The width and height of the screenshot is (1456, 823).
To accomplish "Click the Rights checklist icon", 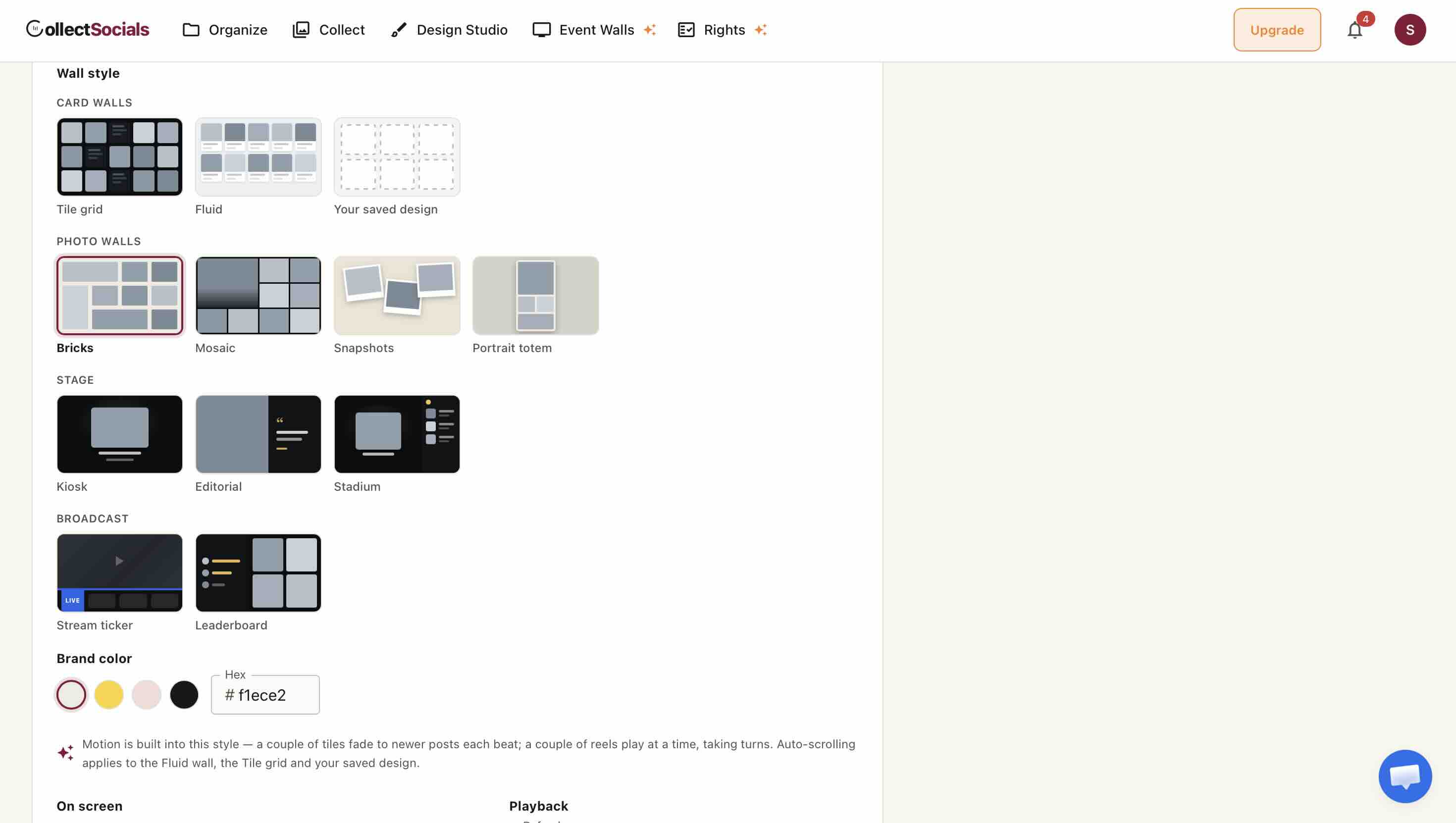I will (686, 30).
